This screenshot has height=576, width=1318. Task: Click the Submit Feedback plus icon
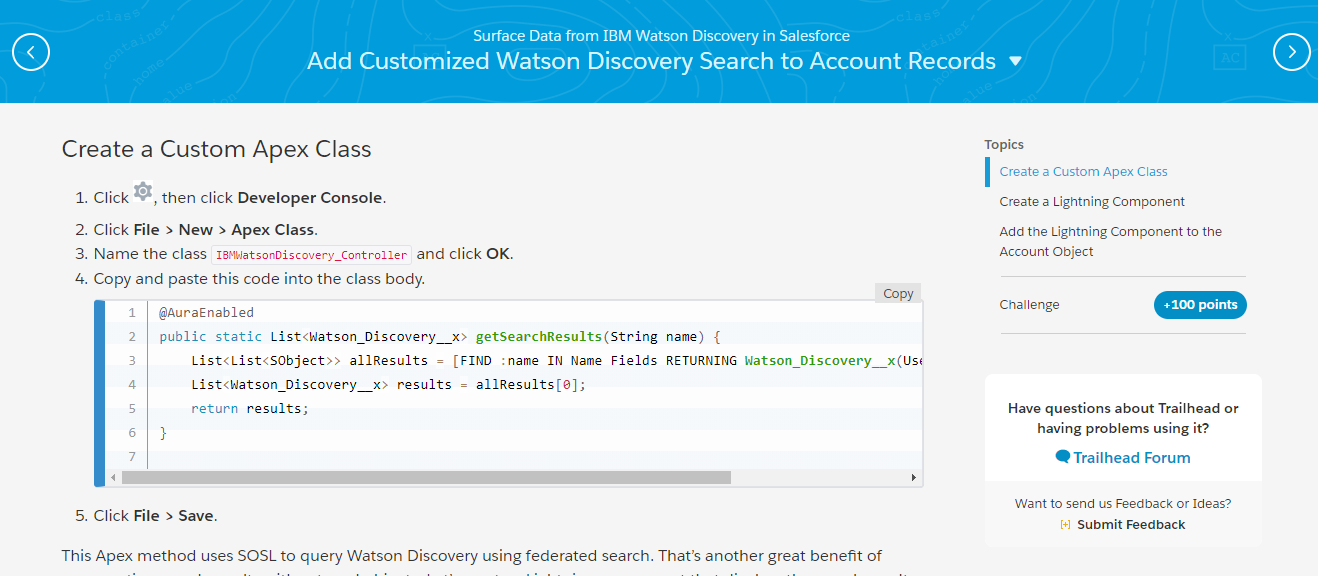(x=1065, y=525)
